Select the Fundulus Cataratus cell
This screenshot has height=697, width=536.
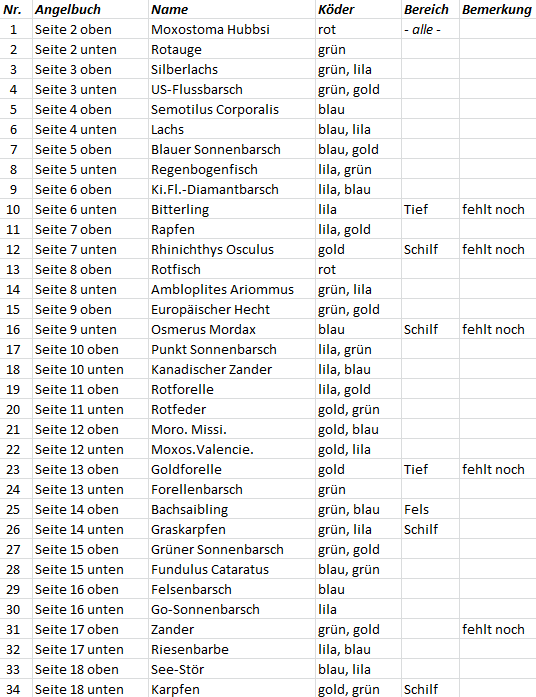point(232,569)
